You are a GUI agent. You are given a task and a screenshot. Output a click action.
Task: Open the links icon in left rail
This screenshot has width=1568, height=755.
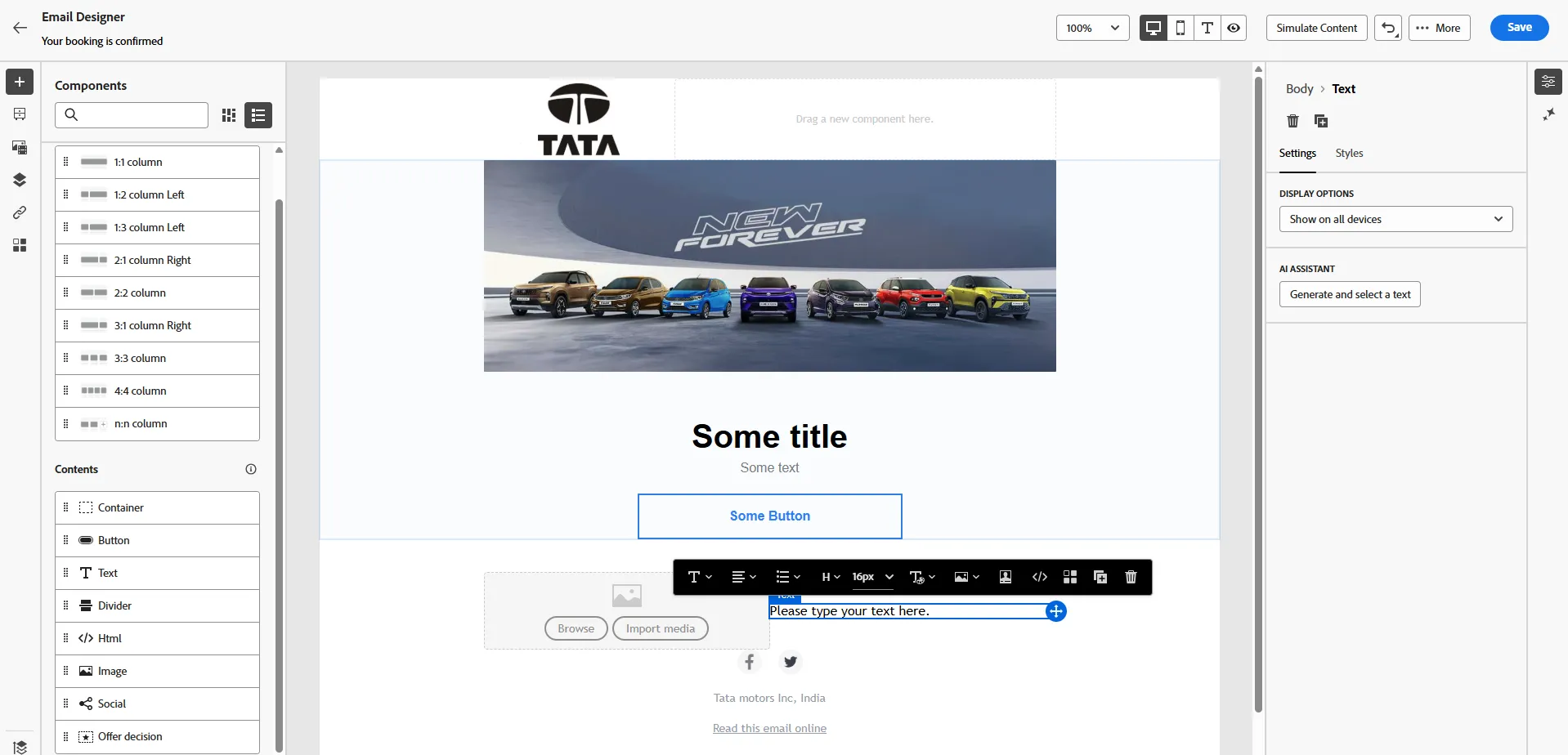pyautogui.click(x=20, y=212)
